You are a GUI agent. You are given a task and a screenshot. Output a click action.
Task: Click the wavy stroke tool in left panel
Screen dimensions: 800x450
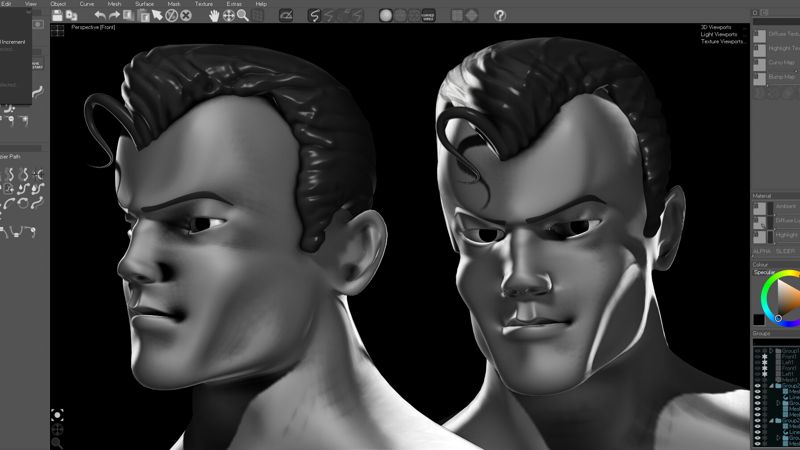coord(38,92)
